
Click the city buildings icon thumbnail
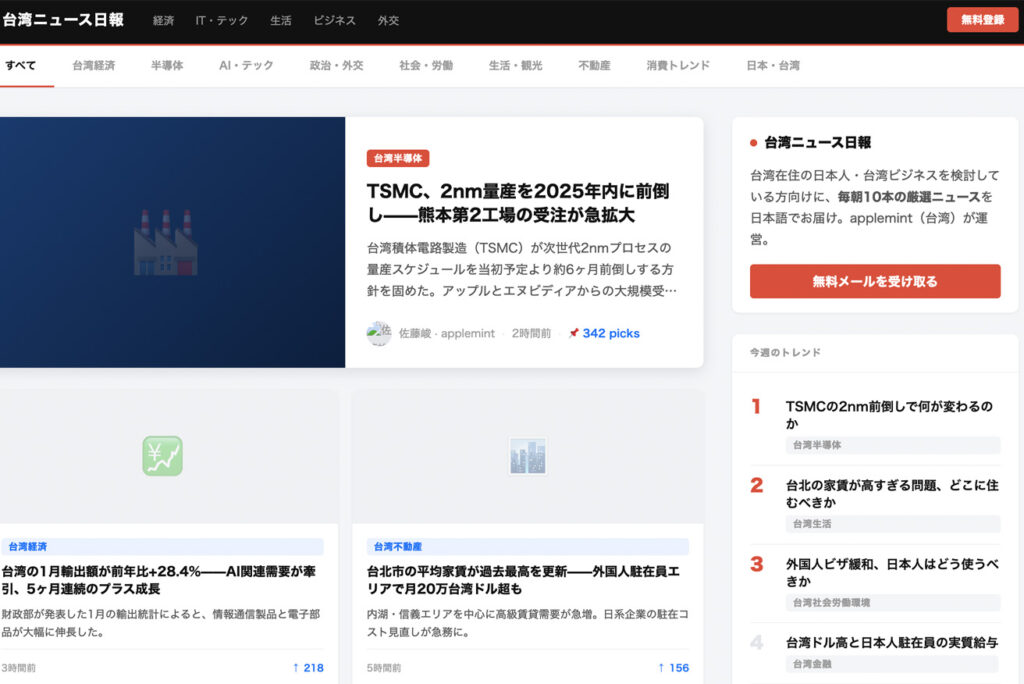pyautogui.click(x=527, y=456)
